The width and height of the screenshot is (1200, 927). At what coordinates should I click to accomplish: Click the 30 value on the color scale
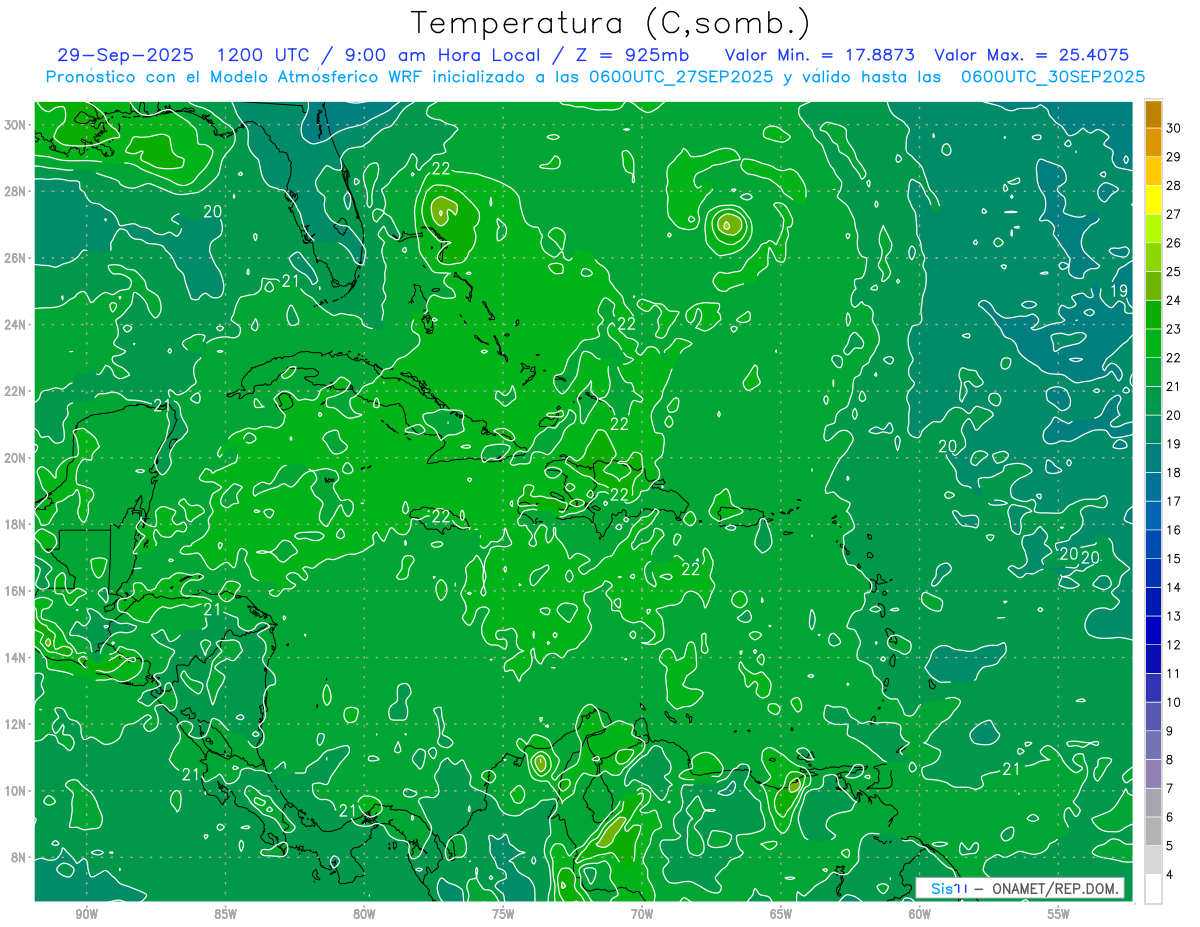1174,128
